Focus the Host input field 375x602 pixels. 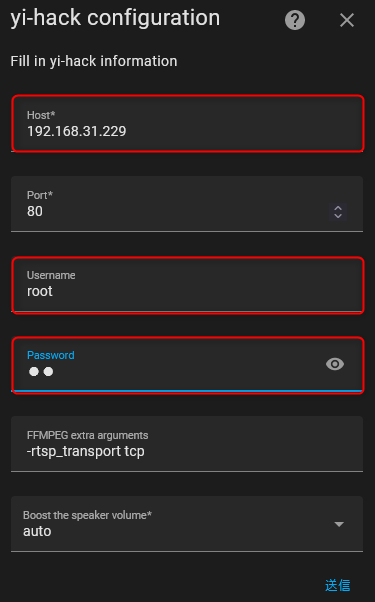(x=187, y=123)
